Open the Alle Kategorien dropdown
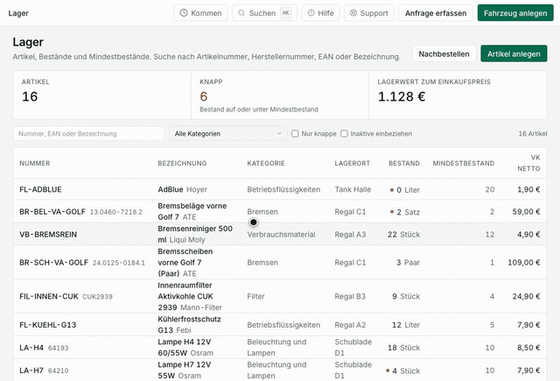Screen dimensions: 560x381 228,134
